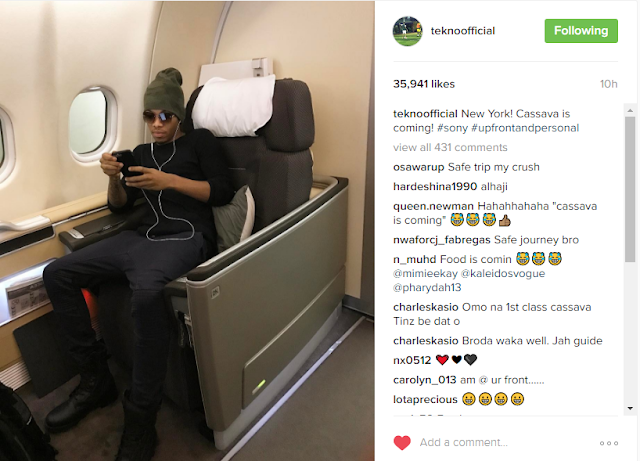Click the comments scrollbar up arrow
Screen dimensions: 640x461
click(630, 110)
